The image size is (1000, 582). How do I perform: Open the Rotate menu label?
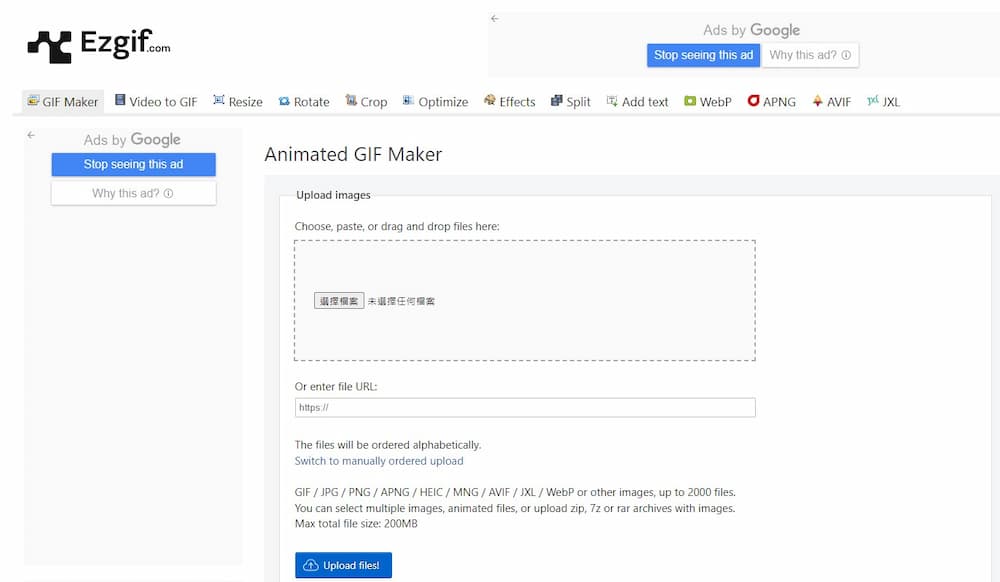click(311, 102)
